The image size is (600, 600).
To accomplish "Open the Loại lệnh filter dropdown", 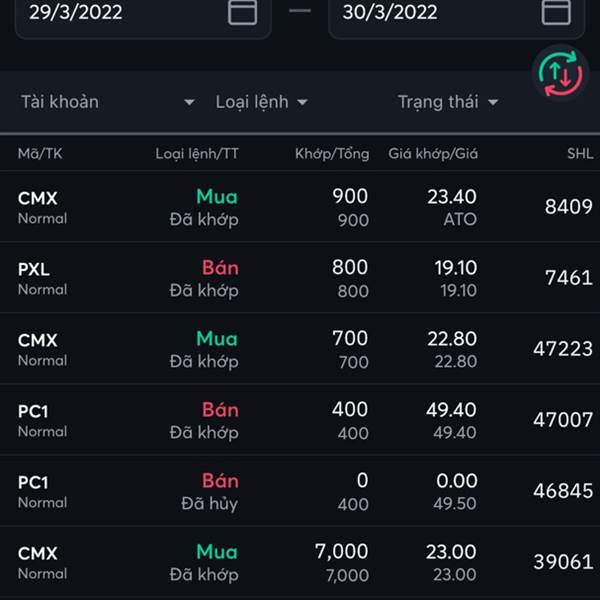I will (261, 102).
